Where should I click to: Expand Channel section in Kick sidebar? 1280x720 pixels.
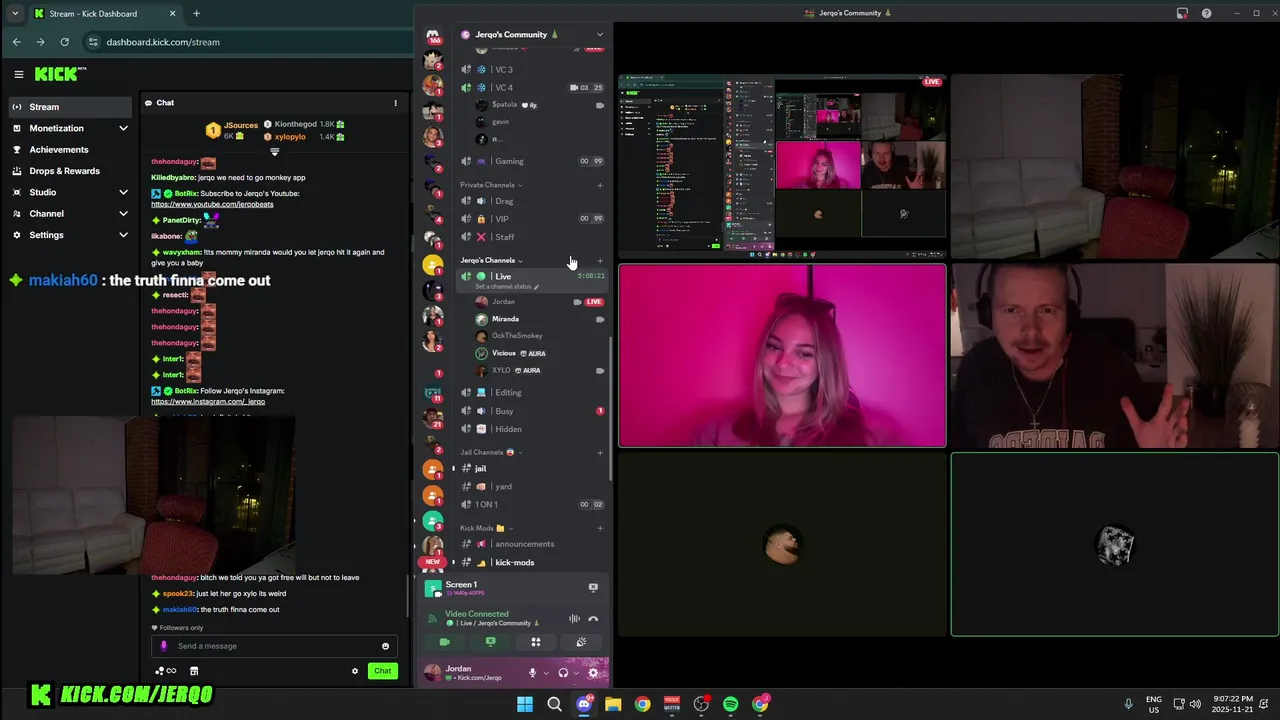[123, 213]
